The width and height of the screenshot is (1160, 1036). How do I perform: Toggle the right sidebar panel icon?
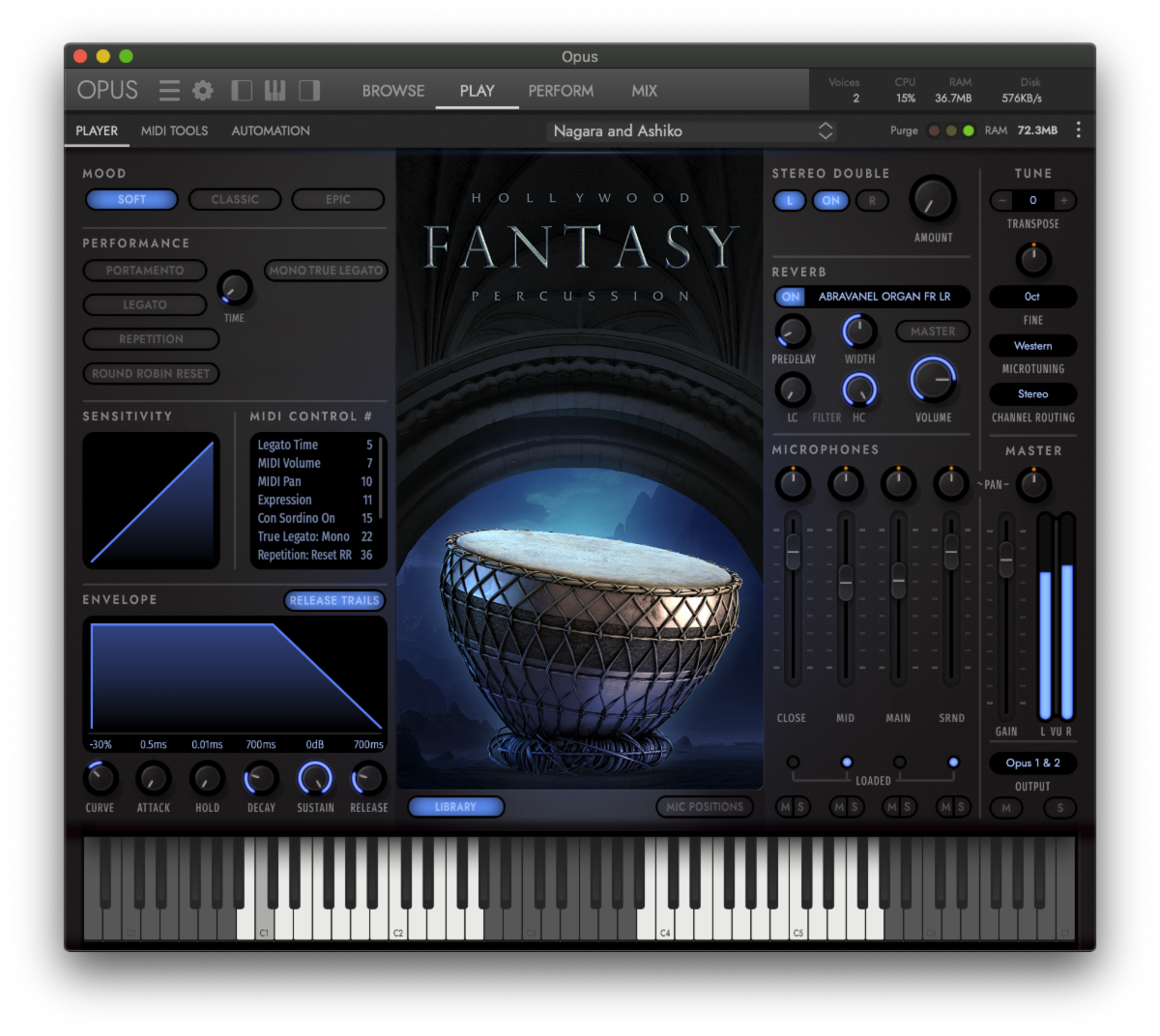[309, 91]
